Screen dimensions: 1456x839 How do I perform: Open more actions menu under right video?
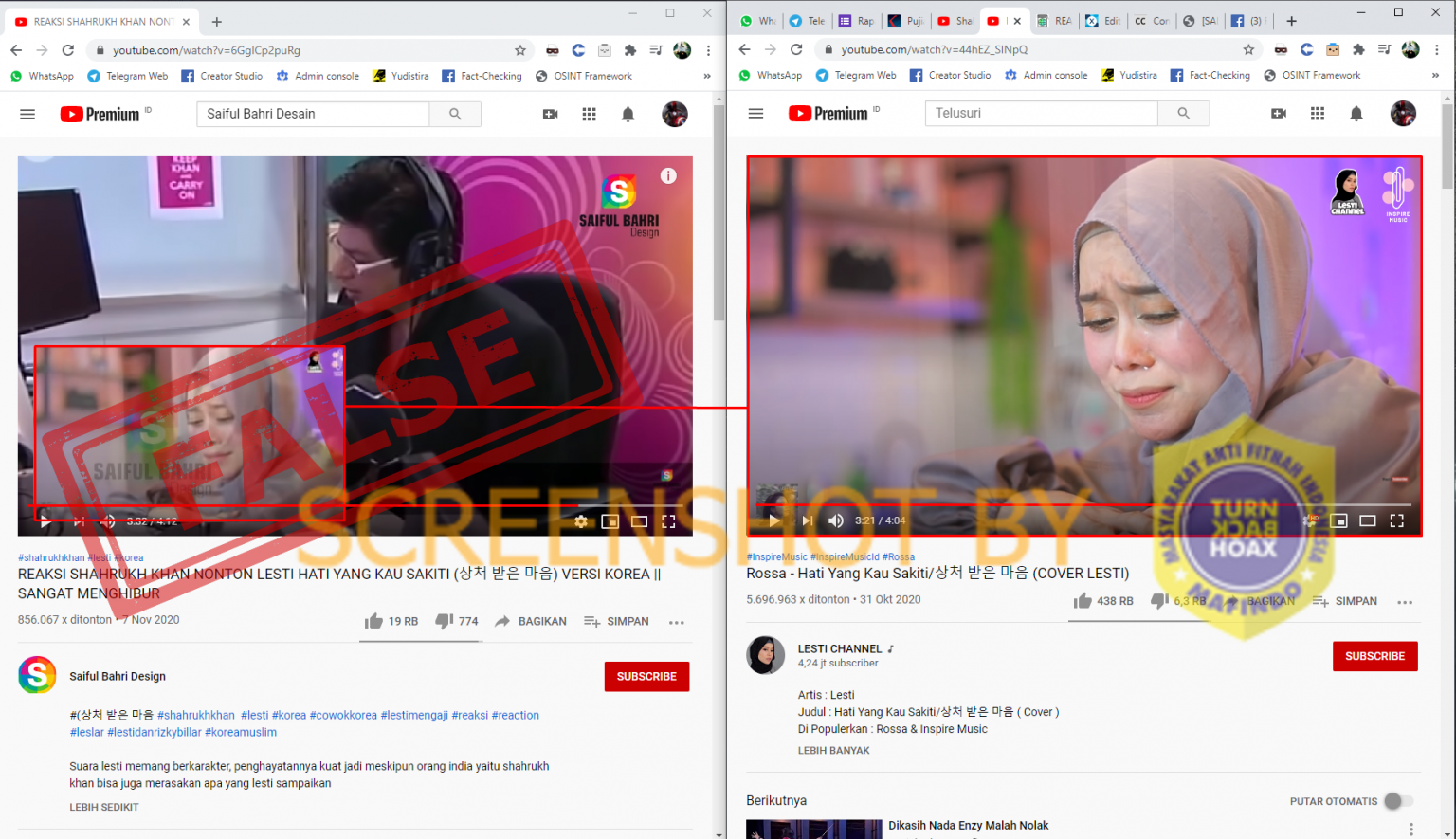[x=1405, y=602]
